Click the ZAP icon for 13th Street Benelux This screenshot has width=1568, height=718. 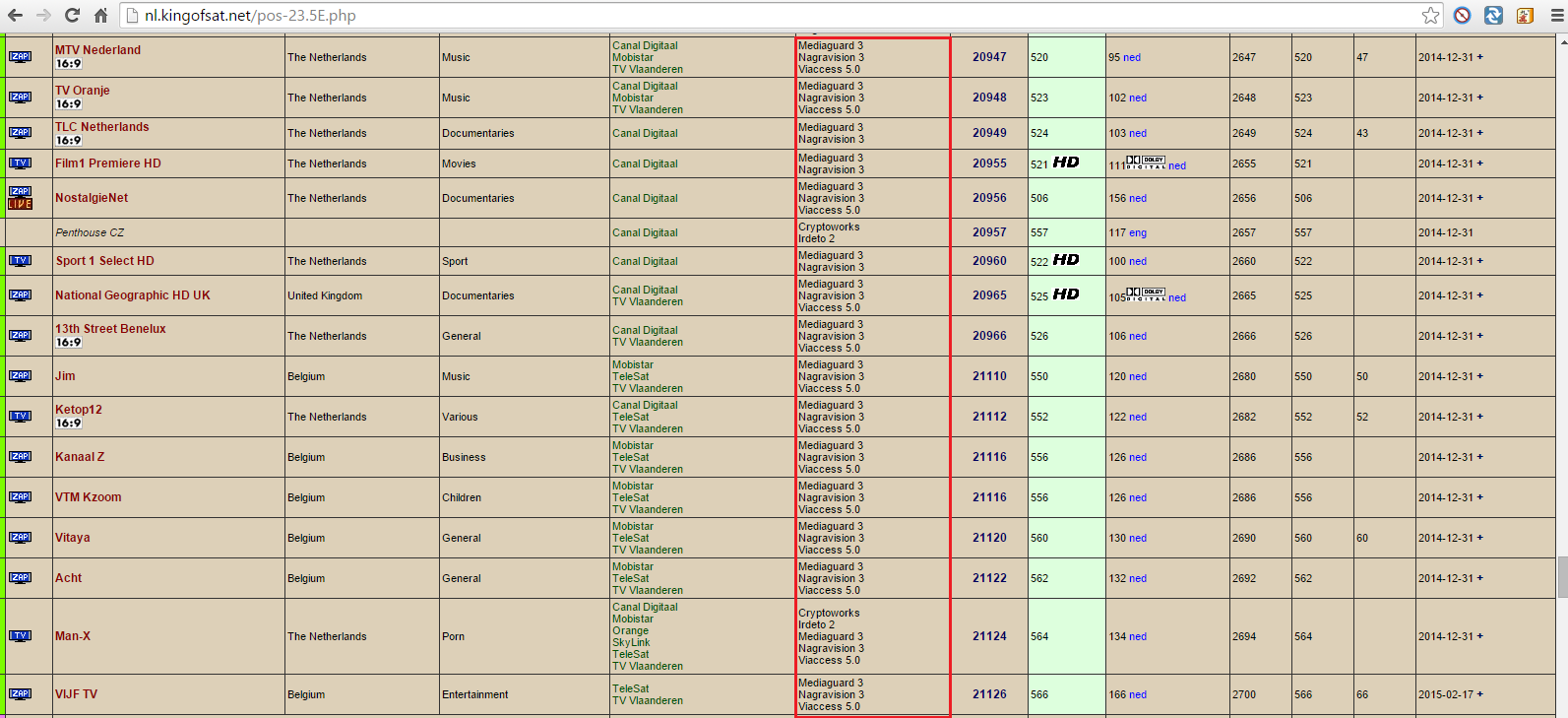20,336
